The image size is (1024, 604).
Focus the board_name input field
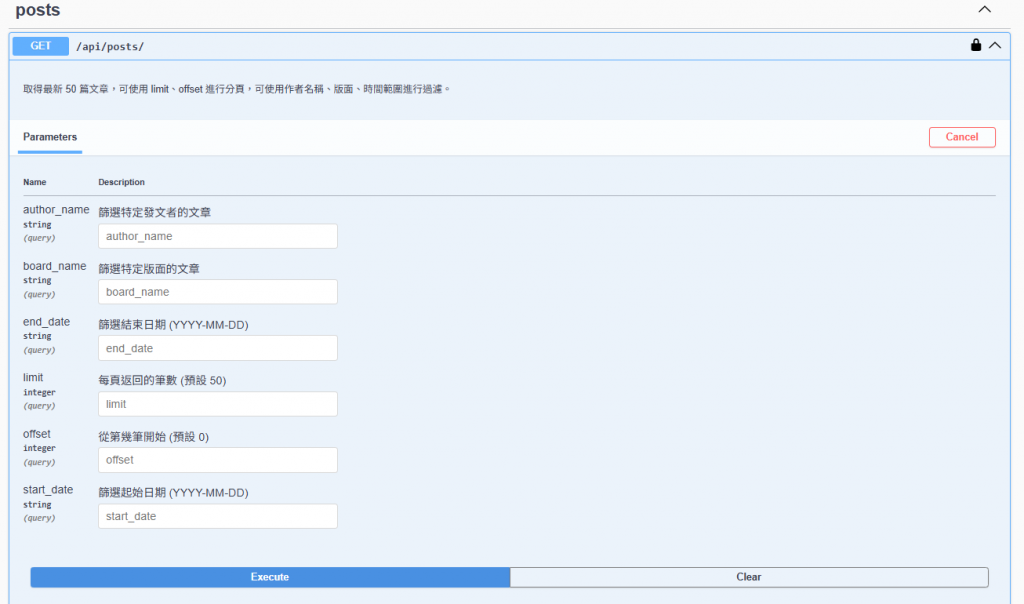pos(217,292)
